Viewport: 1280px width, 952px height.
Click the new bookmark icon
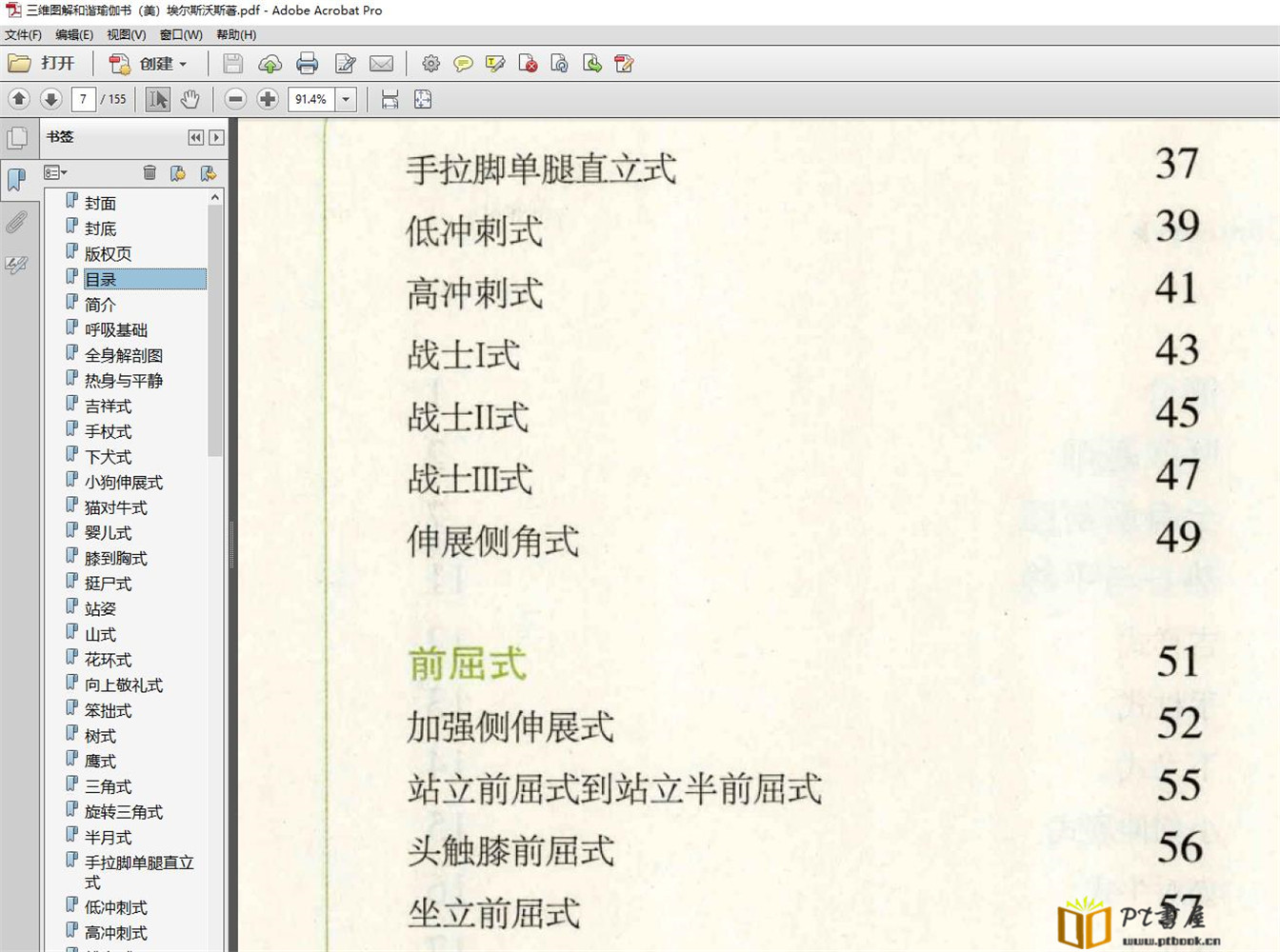(x=178, y=172)
